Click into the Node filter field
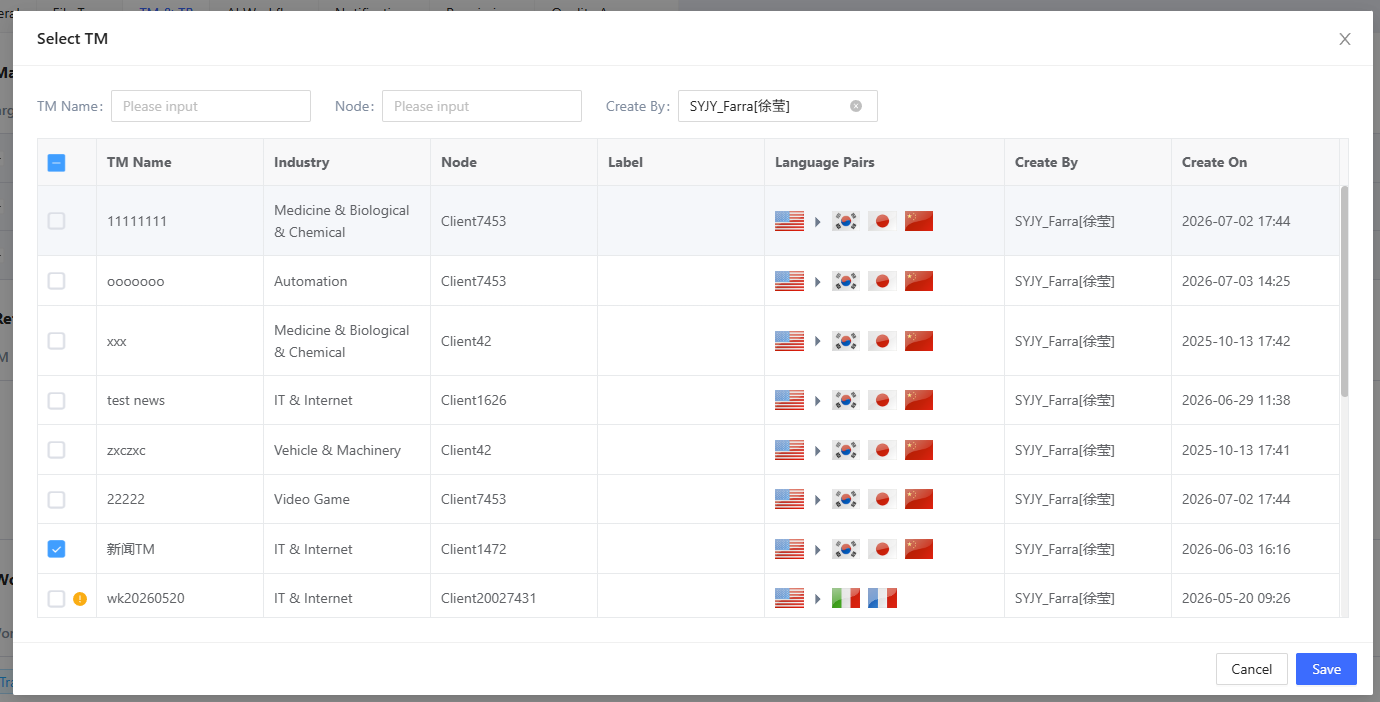 [482, 106]
